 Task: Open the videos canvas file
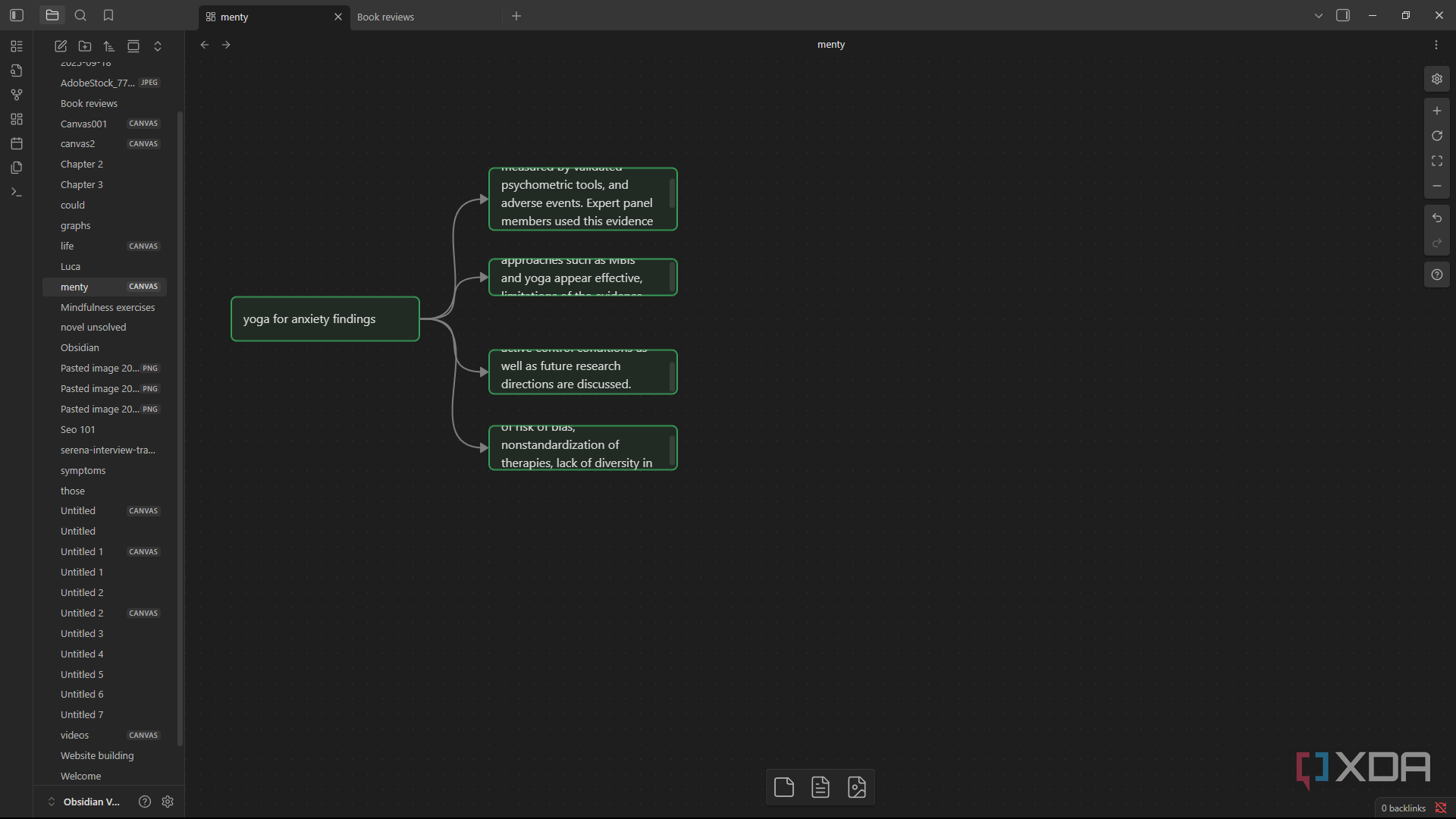(105, 735)
